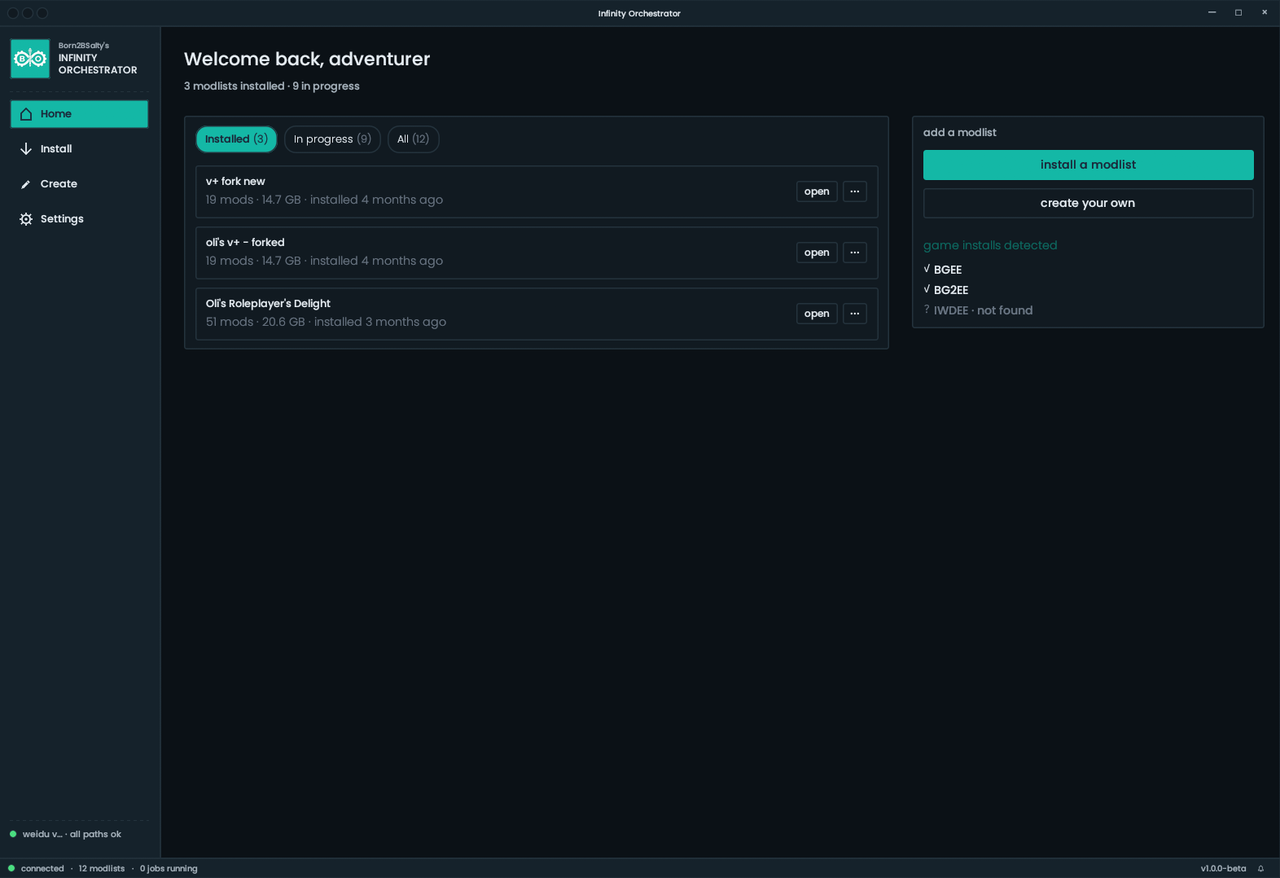Screen dimensions: 1280x878
Task: Open Oli's Roleplayer's Delight modlist
Action: (817, 314)
